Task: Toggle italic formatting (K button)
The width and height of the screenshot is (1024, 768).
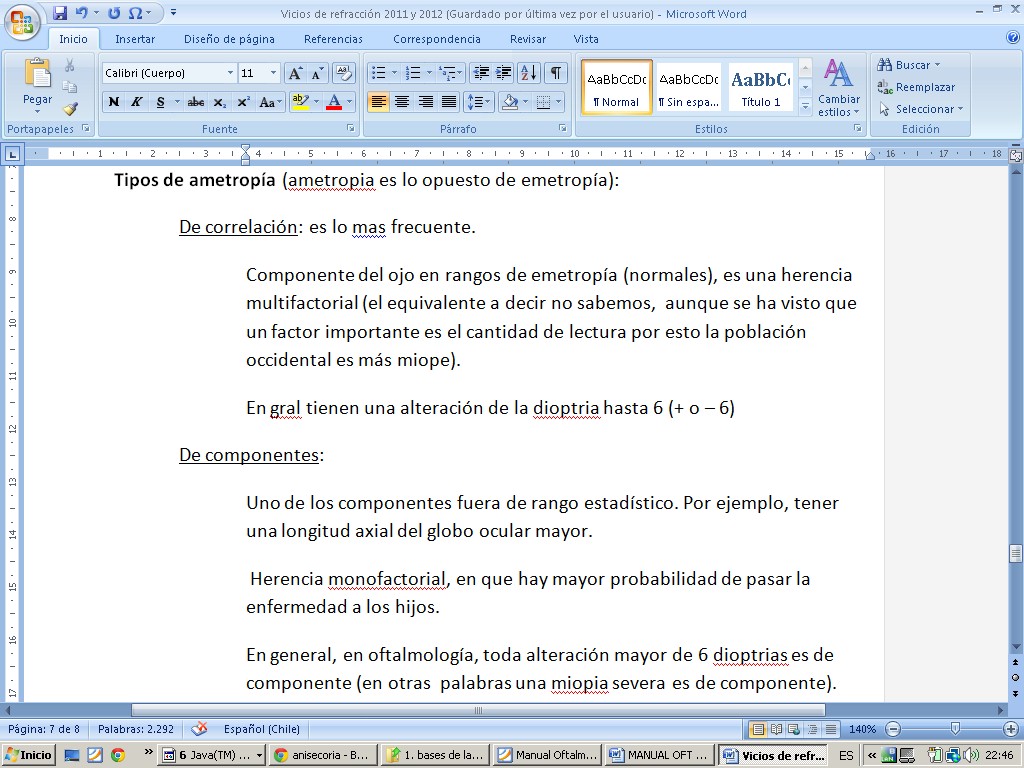Action: (x=136, y=102)
